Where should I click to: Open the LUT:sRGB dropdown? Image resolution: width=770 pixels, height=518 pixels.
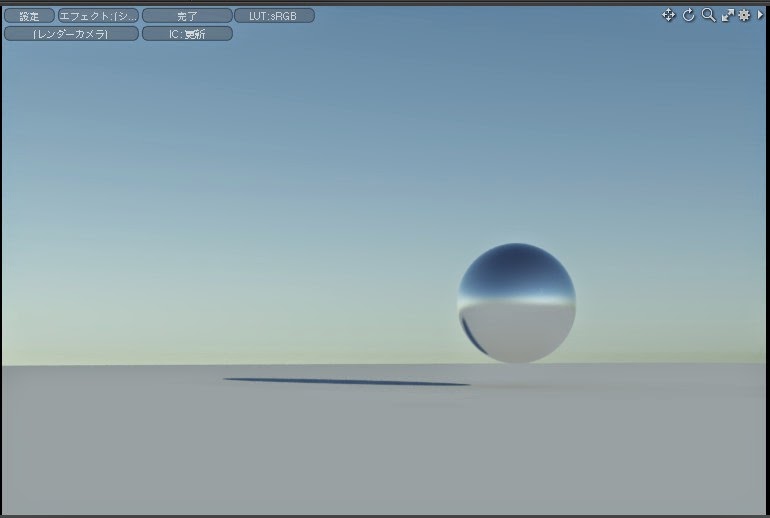[274, 16]
